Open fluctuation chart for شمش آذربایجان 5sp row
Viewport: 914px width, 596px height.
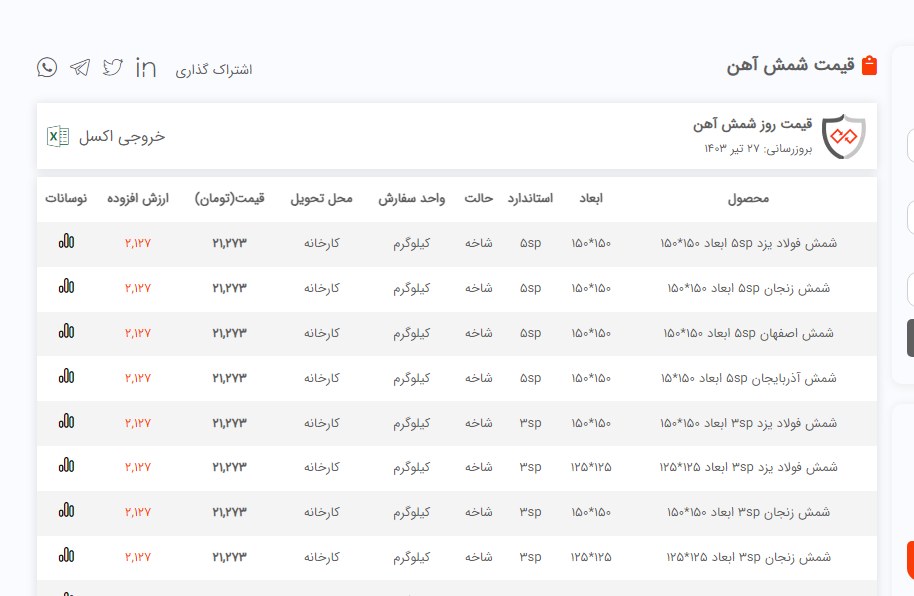(x=66, y=377)
